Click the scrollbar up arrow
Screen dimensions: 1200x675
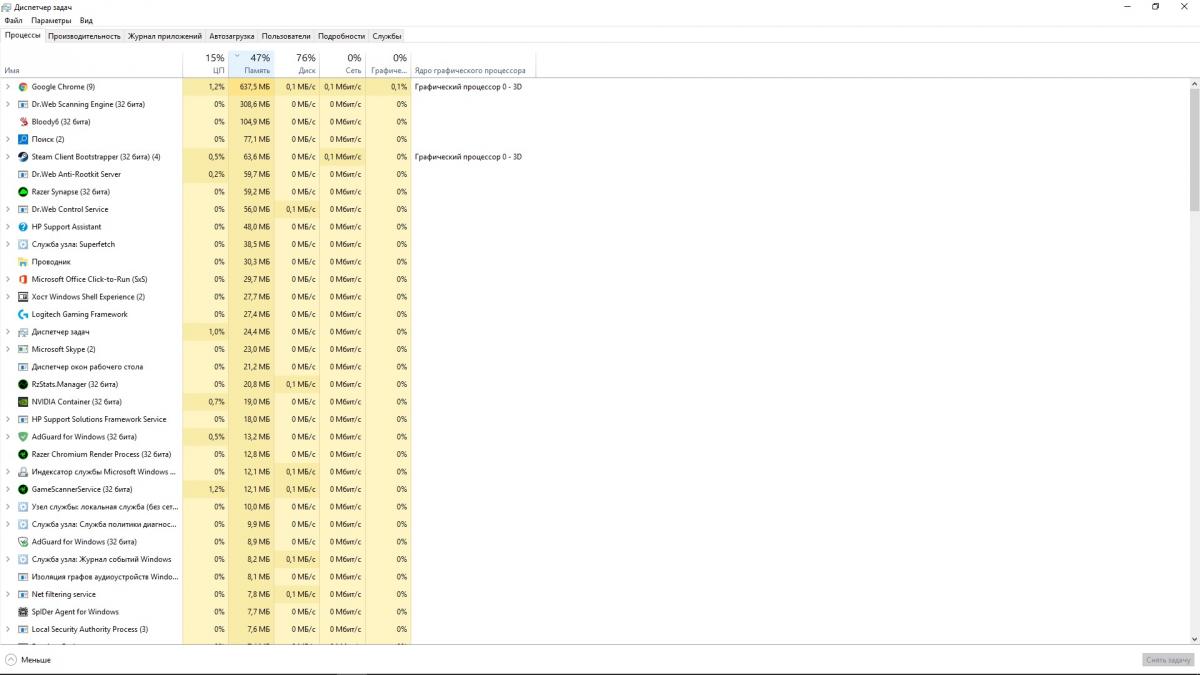pos(1194,83)
